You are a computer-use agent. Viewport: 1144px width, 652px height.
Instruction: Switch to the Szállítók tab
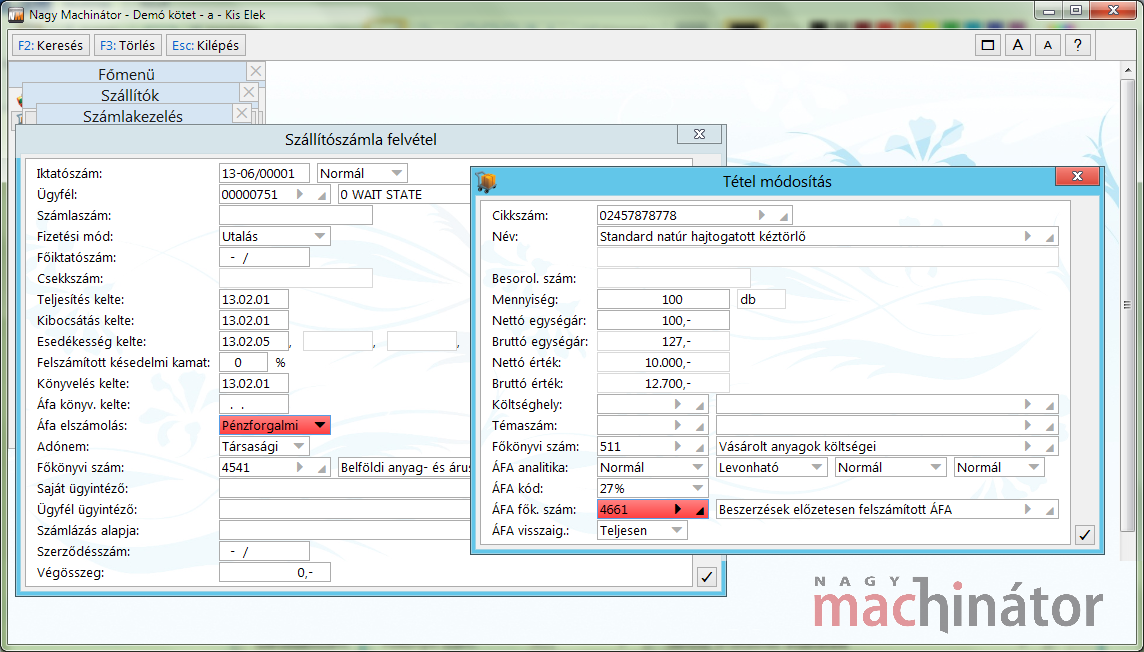[130, 96]
